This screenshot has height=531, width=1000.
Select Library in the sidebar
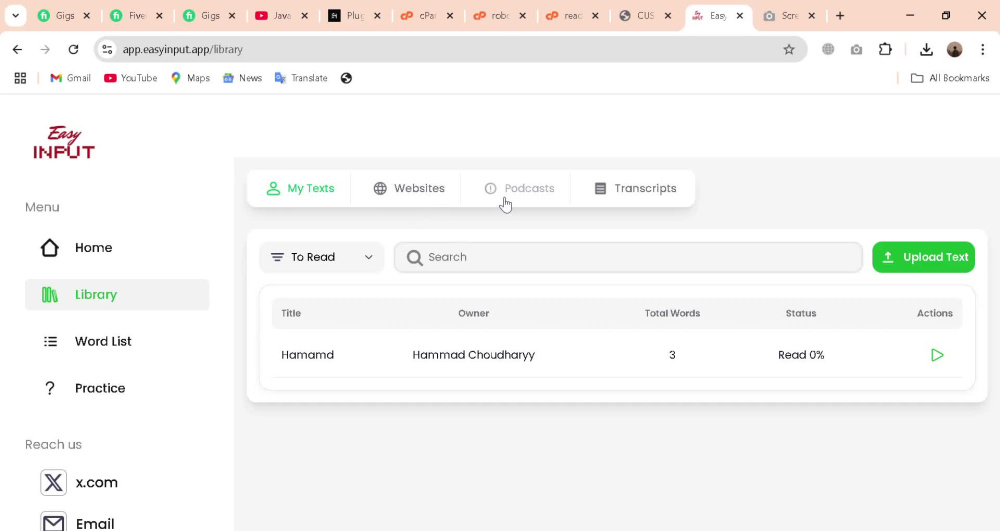(117, 295)
